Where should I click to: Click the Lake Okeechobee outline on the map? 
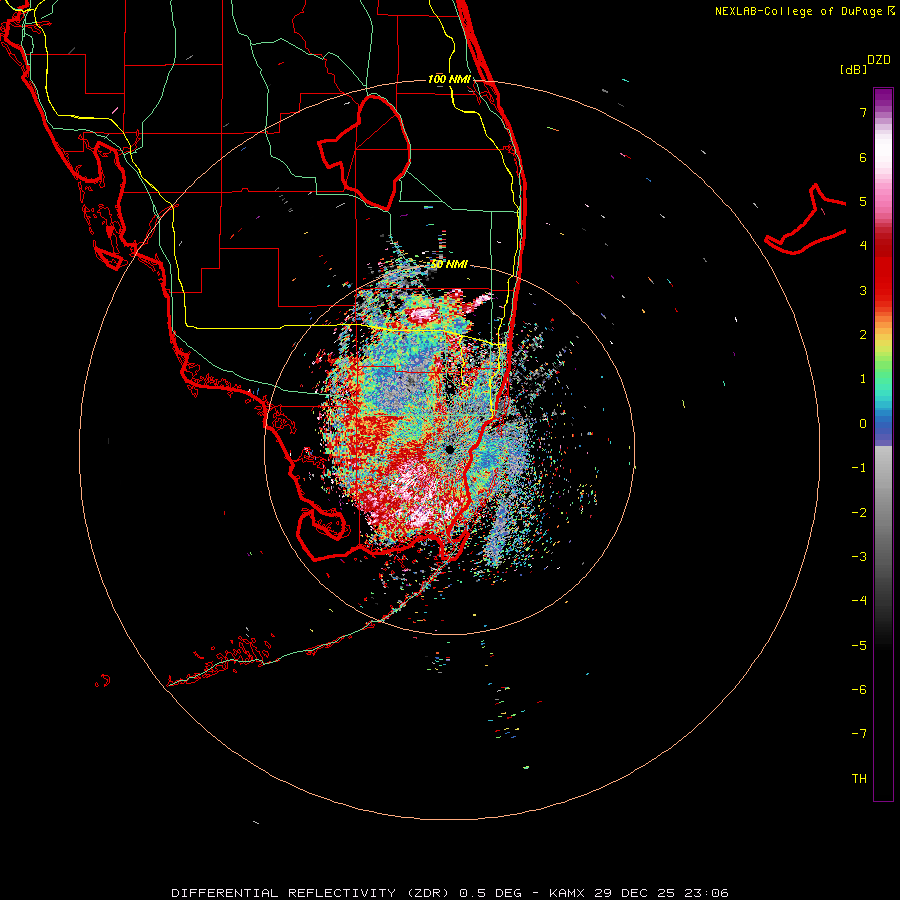point(365,153)
